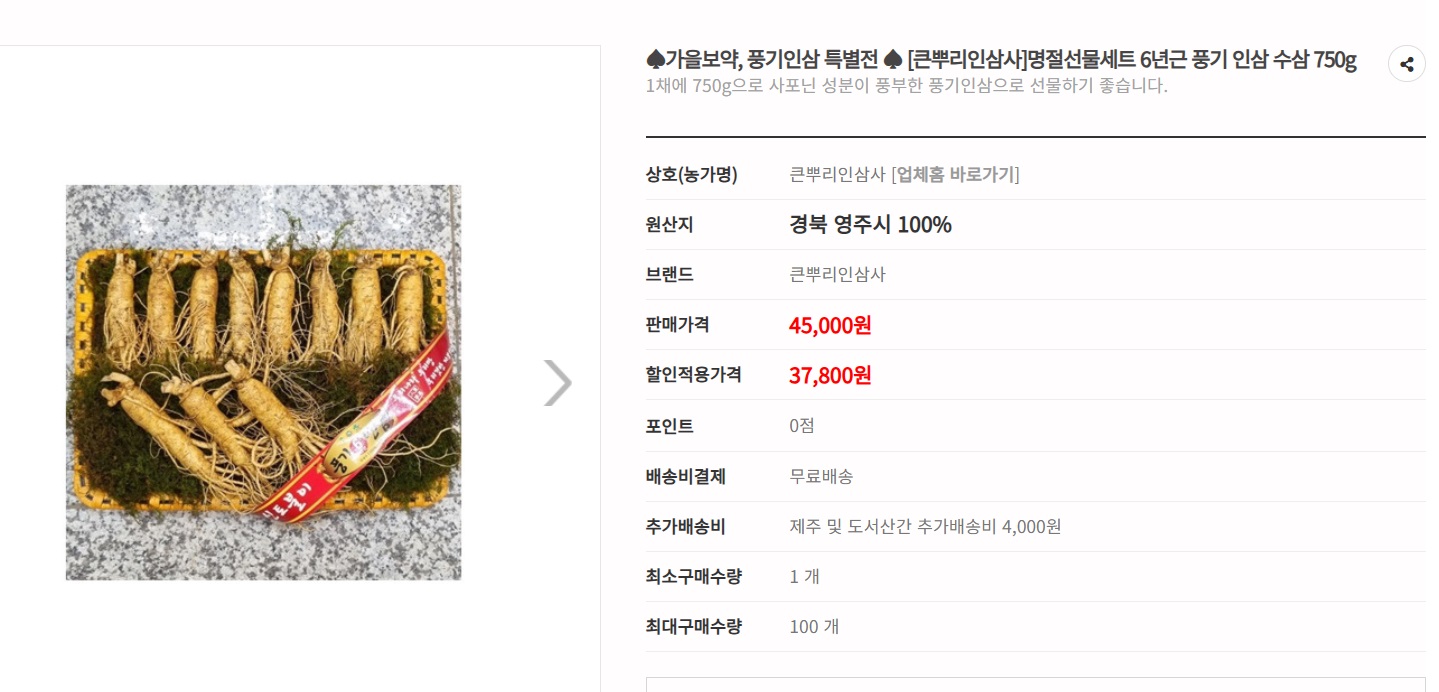
Task: Click the product title about 풍기인삼 gift set
Action: coord(1000,61)
